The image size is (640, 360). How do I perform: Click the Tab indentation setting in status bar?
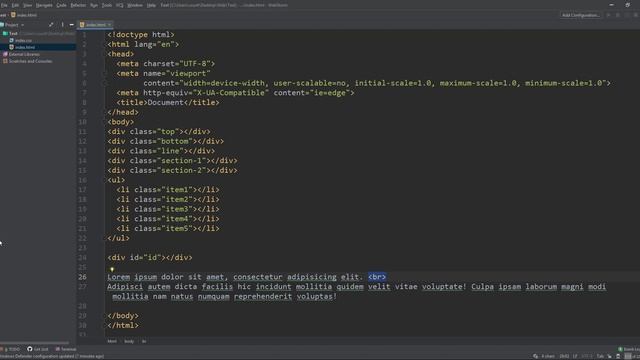coord(600,356)
